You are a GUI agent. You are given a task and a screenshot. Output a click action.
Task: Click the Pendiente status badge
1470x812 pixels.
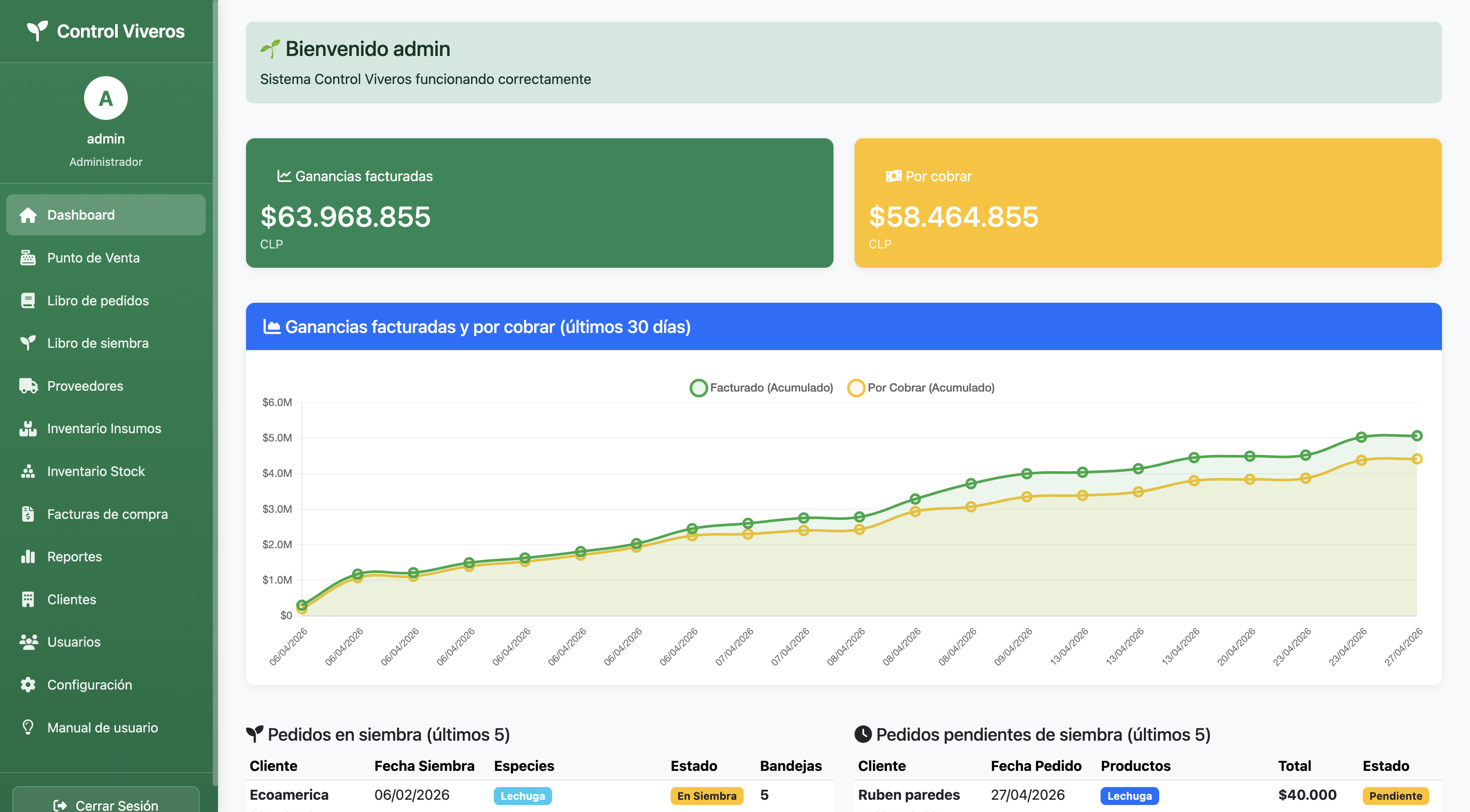[1396, 796]
